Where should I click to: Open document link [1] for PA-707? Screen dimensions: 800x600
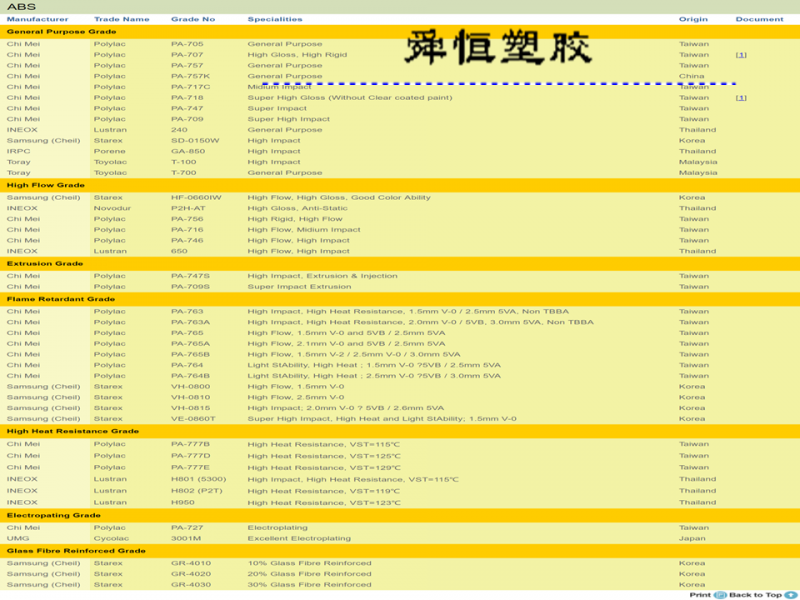click(741, 55)
